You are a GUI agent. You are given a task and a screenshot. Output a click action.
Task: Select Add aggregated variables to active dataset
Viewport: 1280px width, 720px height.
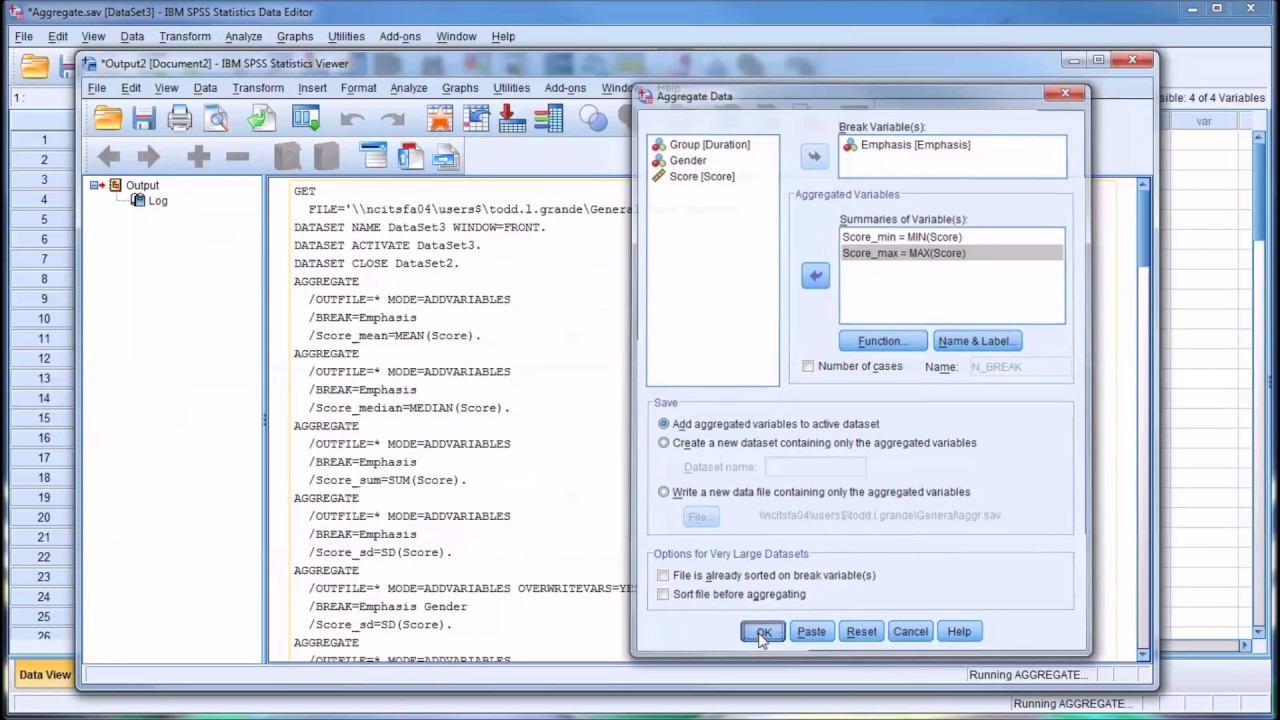(x=663, y=424)
